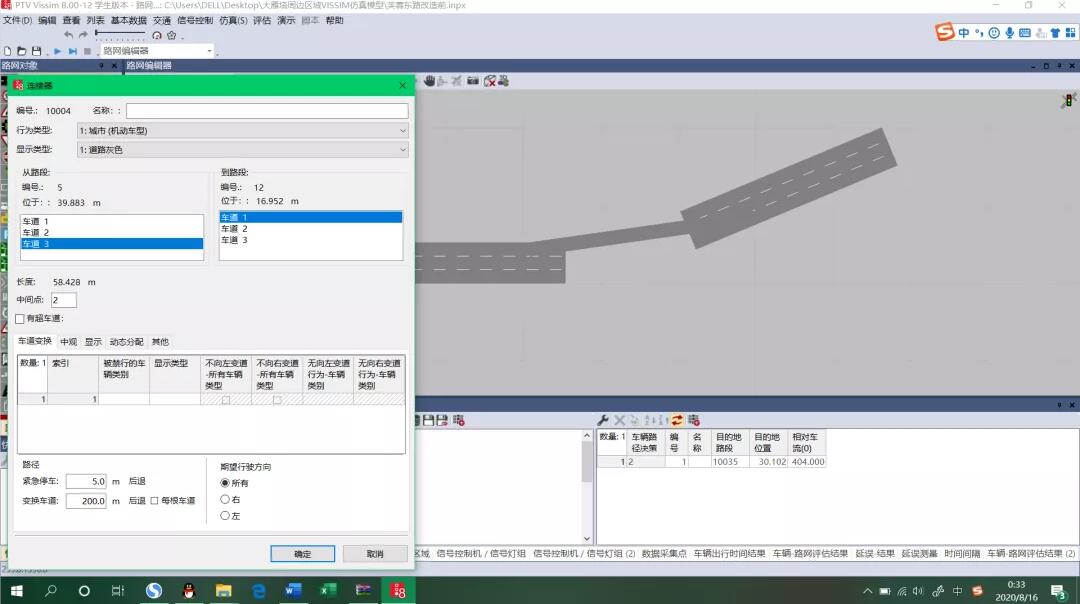The image size is (1080, 604).
Task: Open Excel from the taskbar
Action: coord(328,590)
